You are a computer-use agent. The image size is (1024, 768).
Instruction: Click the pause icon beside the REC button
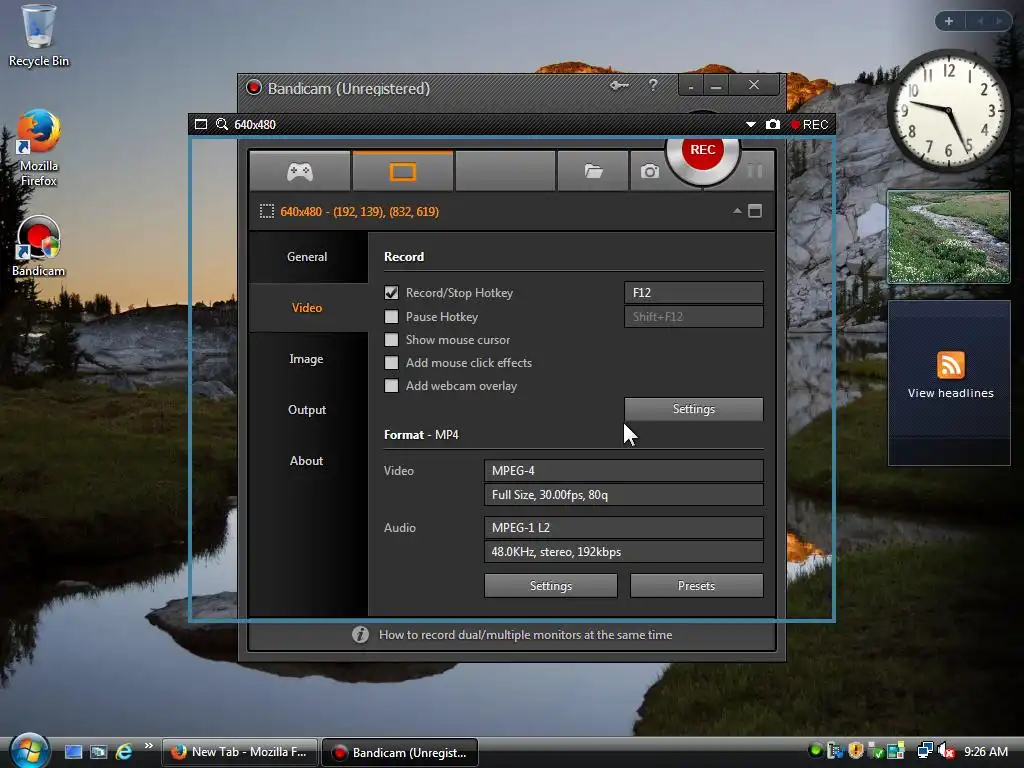point(754,171)
